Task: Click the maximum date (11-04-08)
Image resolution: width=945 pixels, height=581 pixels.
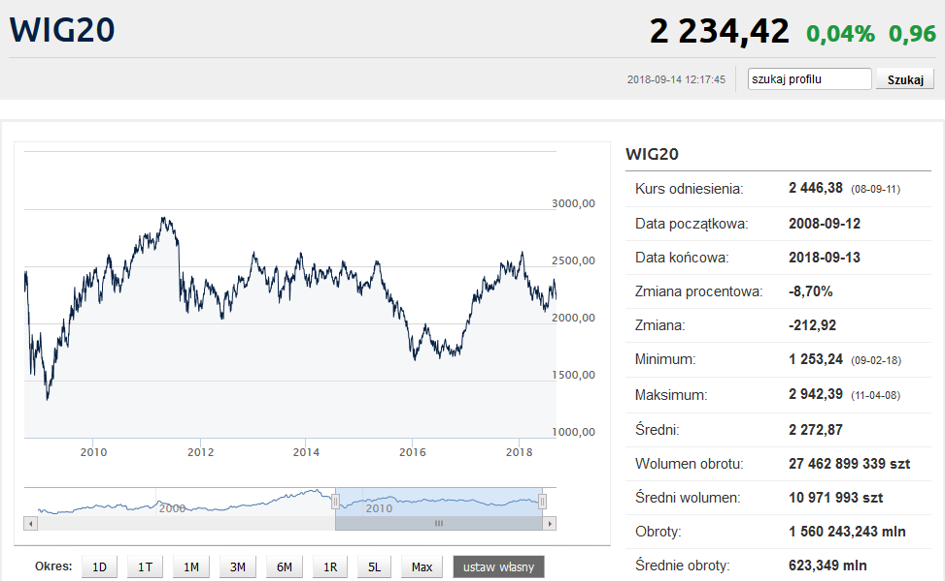Action: [x=876, y=395]
